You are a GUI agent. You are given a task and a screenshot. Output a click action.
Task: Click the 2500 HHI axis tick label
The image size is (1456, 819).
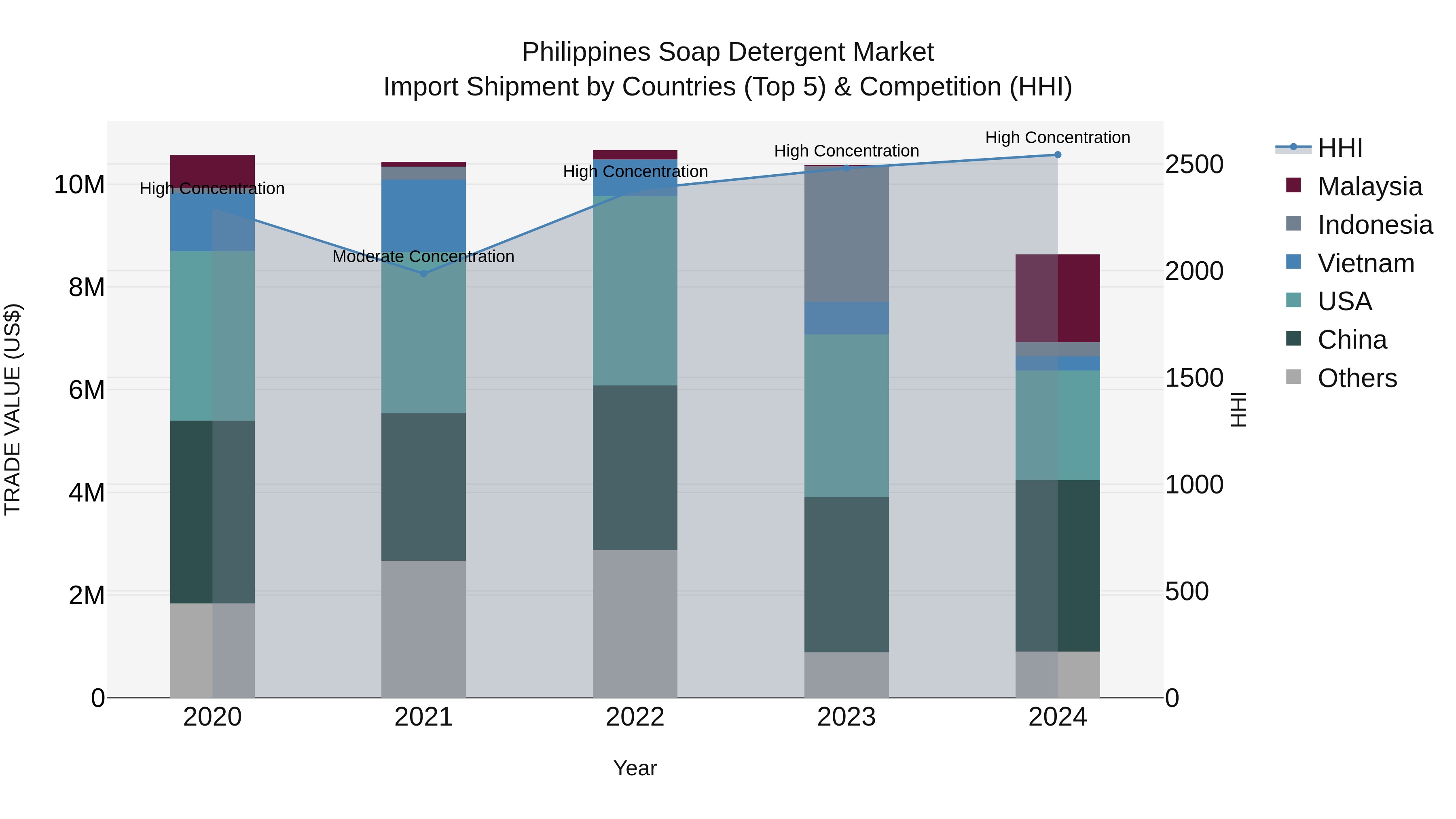tap(1194, 165)
